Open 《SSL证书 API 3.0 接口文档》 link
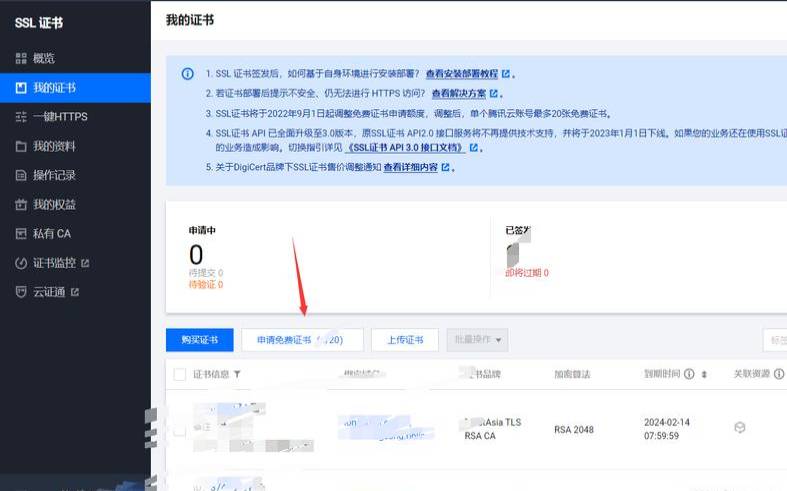The height and width of the screenshot is (491, 787). tap(405, 148)
